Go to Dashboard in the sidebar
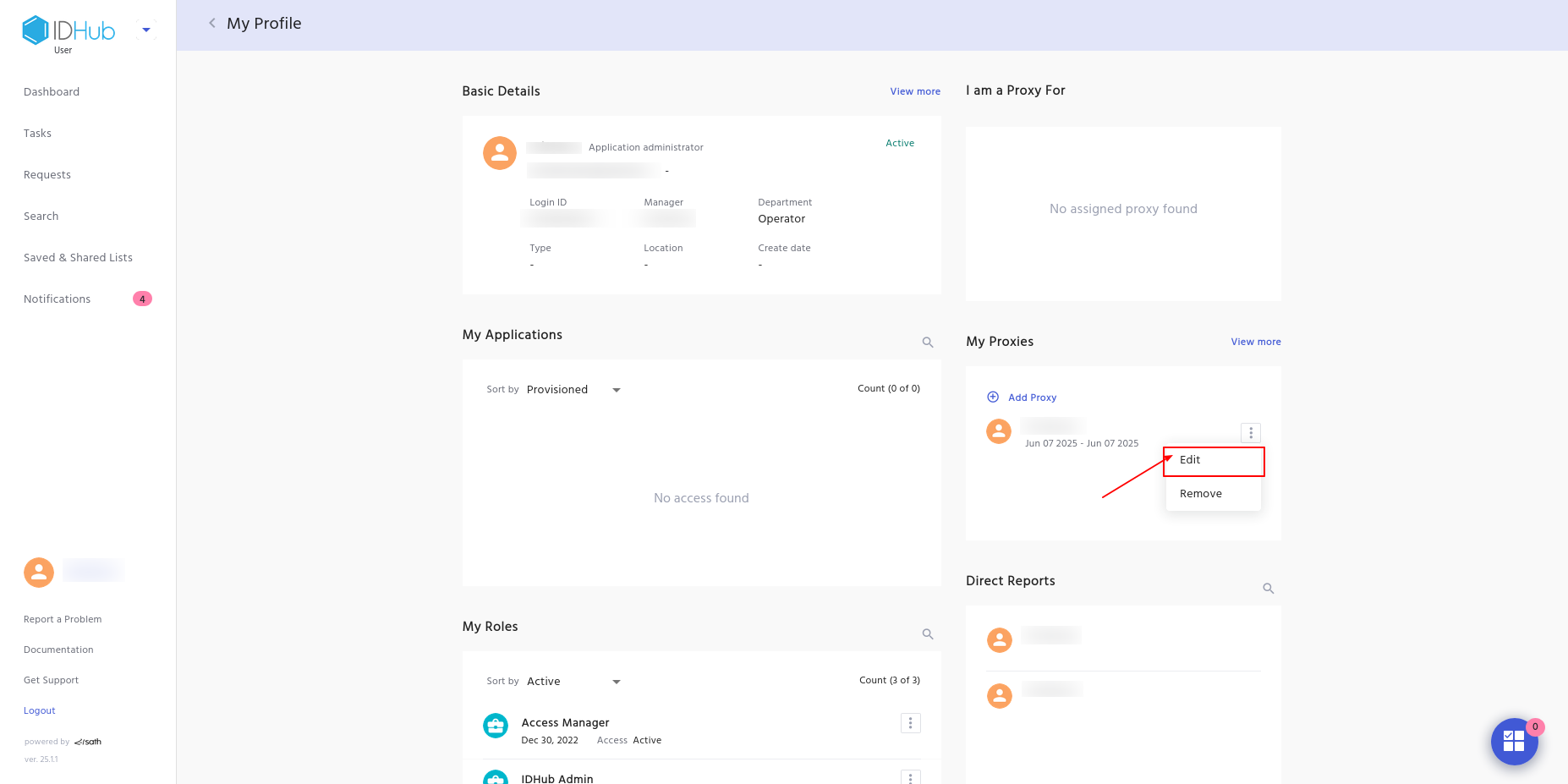The image size is (1568, 784). click(52, 92)
